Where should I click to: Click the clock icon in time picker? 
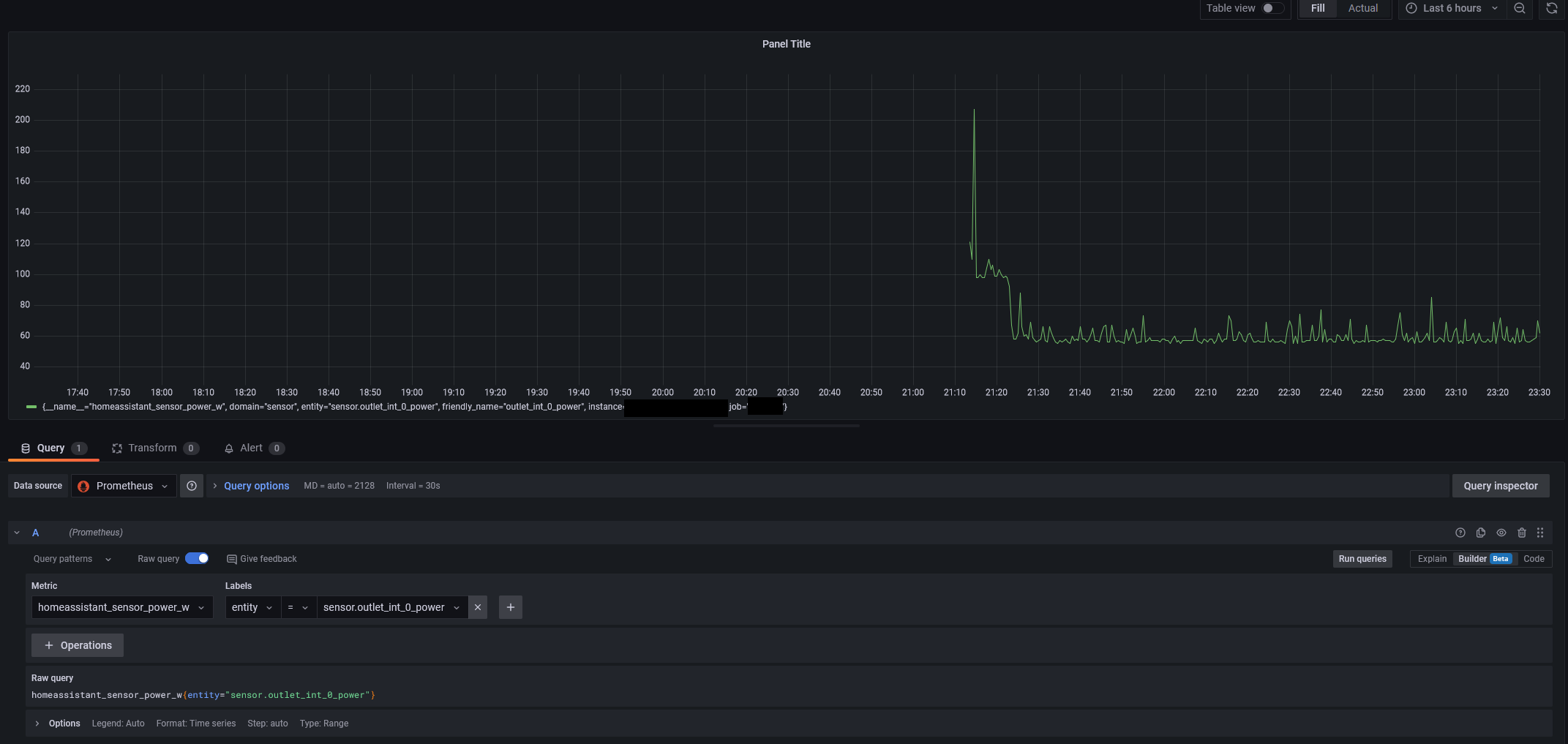[1411, 8]
